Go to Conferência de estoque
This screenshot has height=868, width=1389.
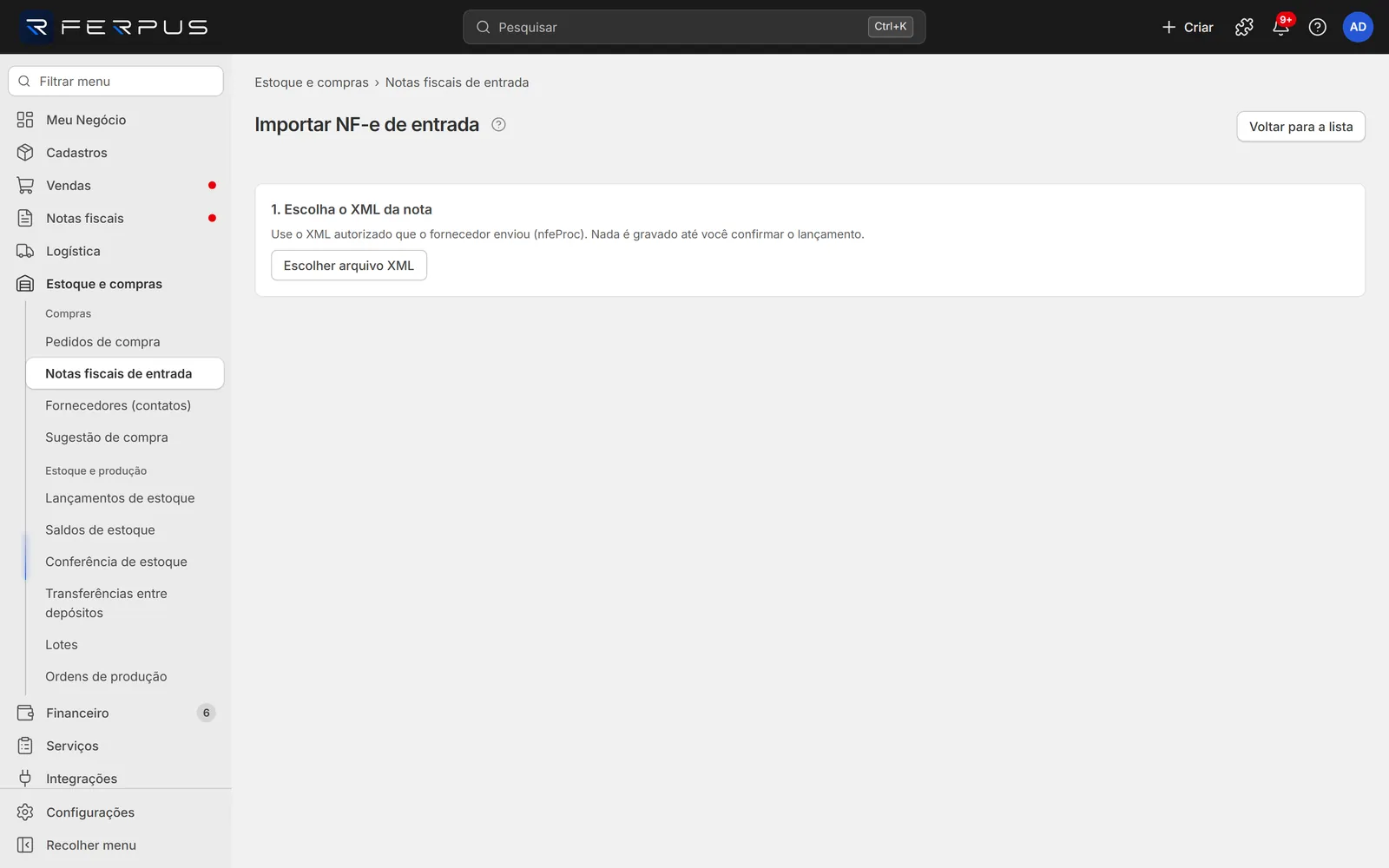click(125, 562)
